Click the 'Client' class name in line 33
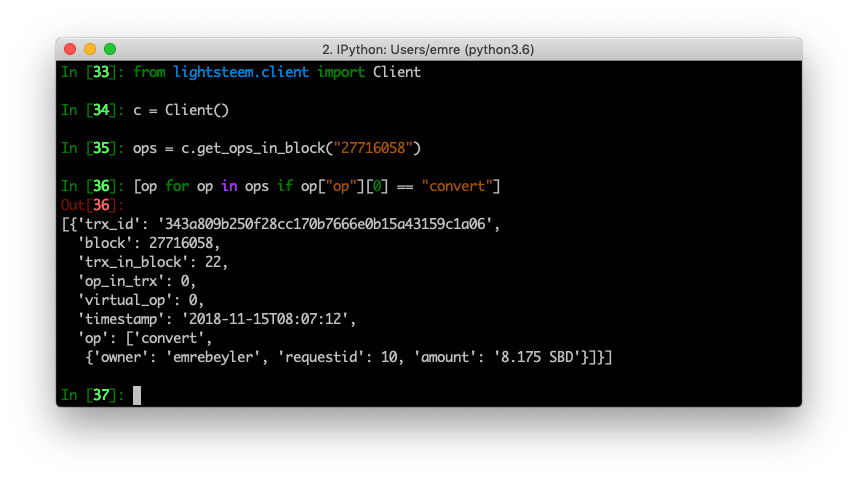858x481 pixels. point(397,72)
